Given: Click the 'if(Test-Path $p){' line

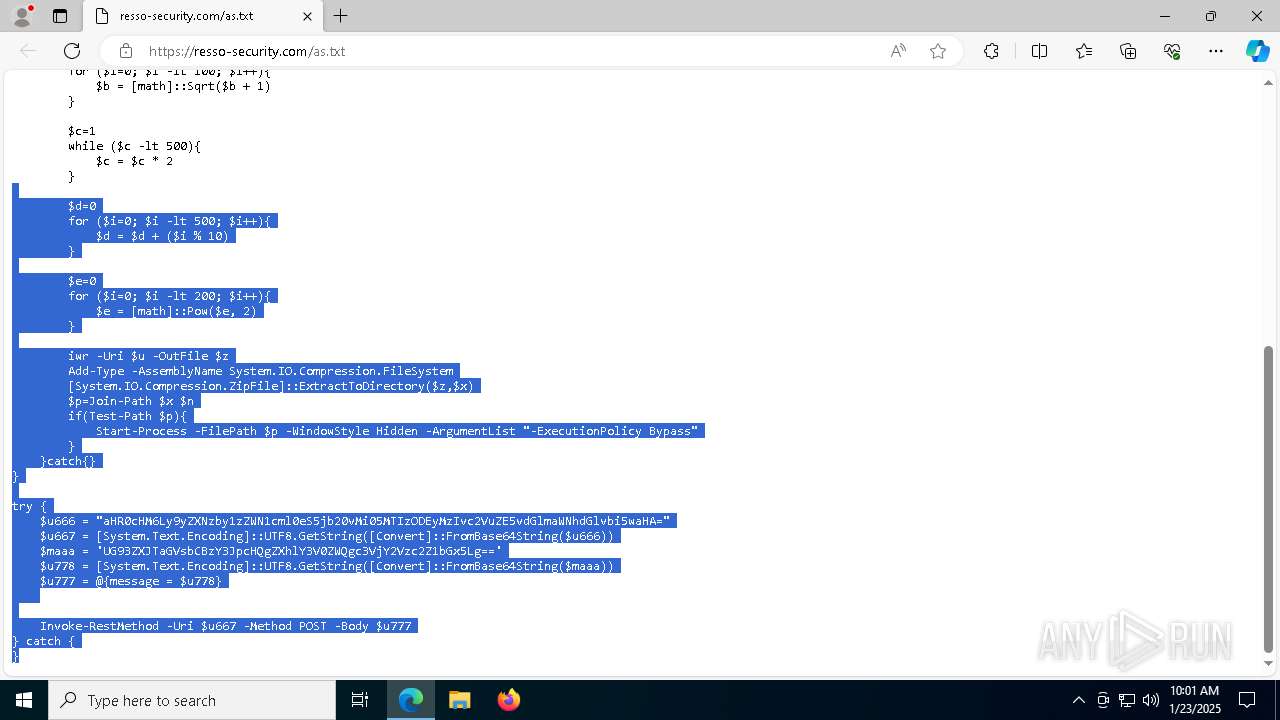Looking at the screenshot, I should 127,416.
